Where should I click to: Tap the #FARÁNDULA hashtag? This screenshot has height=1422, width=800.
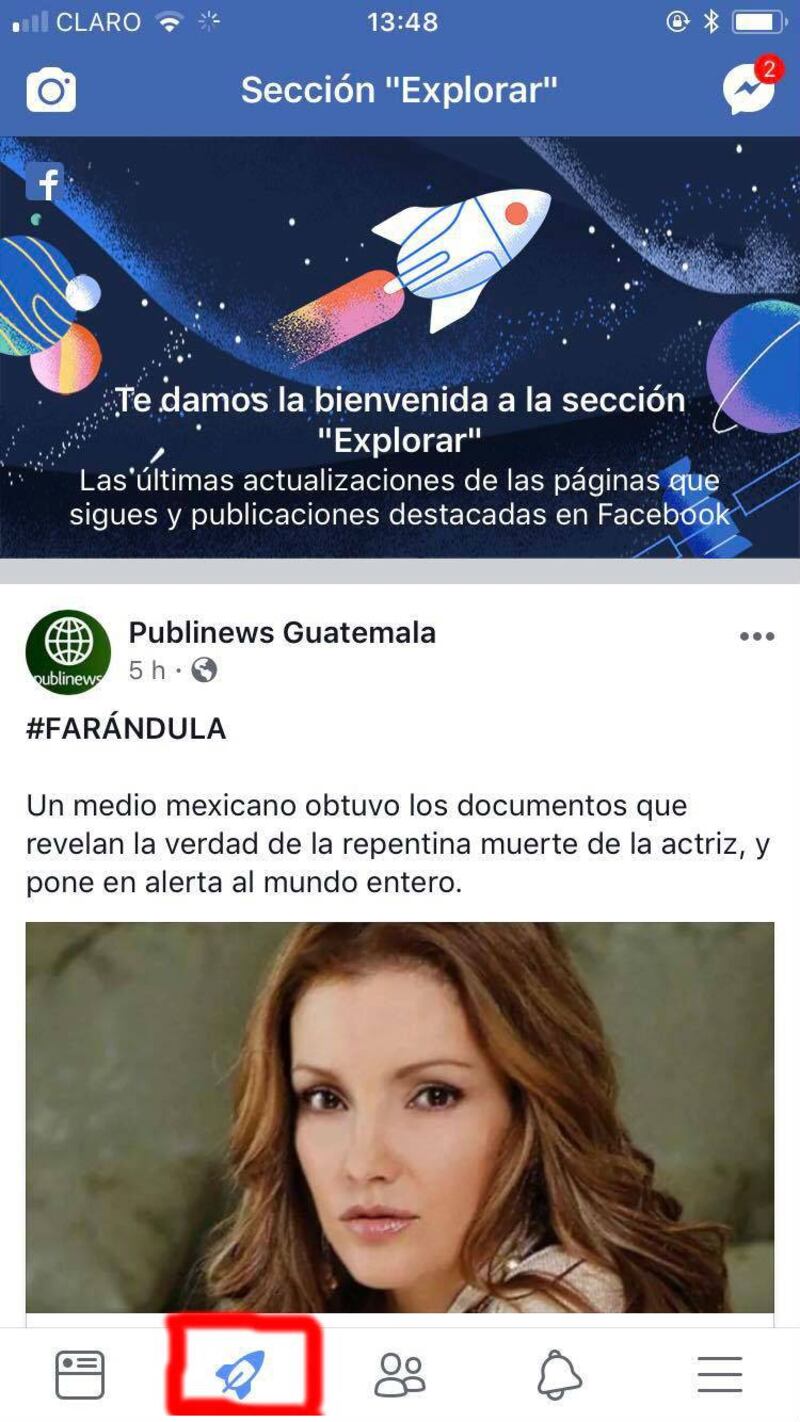[126, 729]
